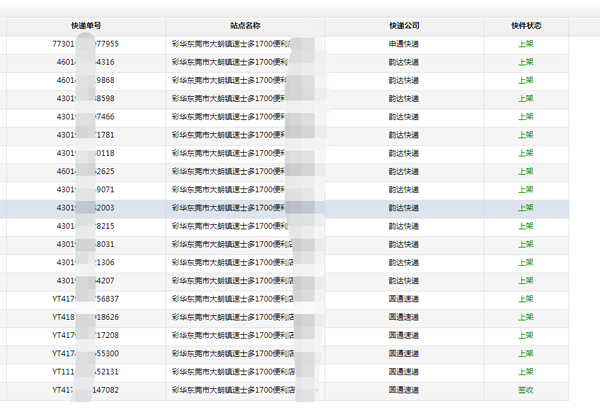Viewport: 600px width, 414px height.
Task: Sort by the 快递公司 column header
Action: (404, 26)
